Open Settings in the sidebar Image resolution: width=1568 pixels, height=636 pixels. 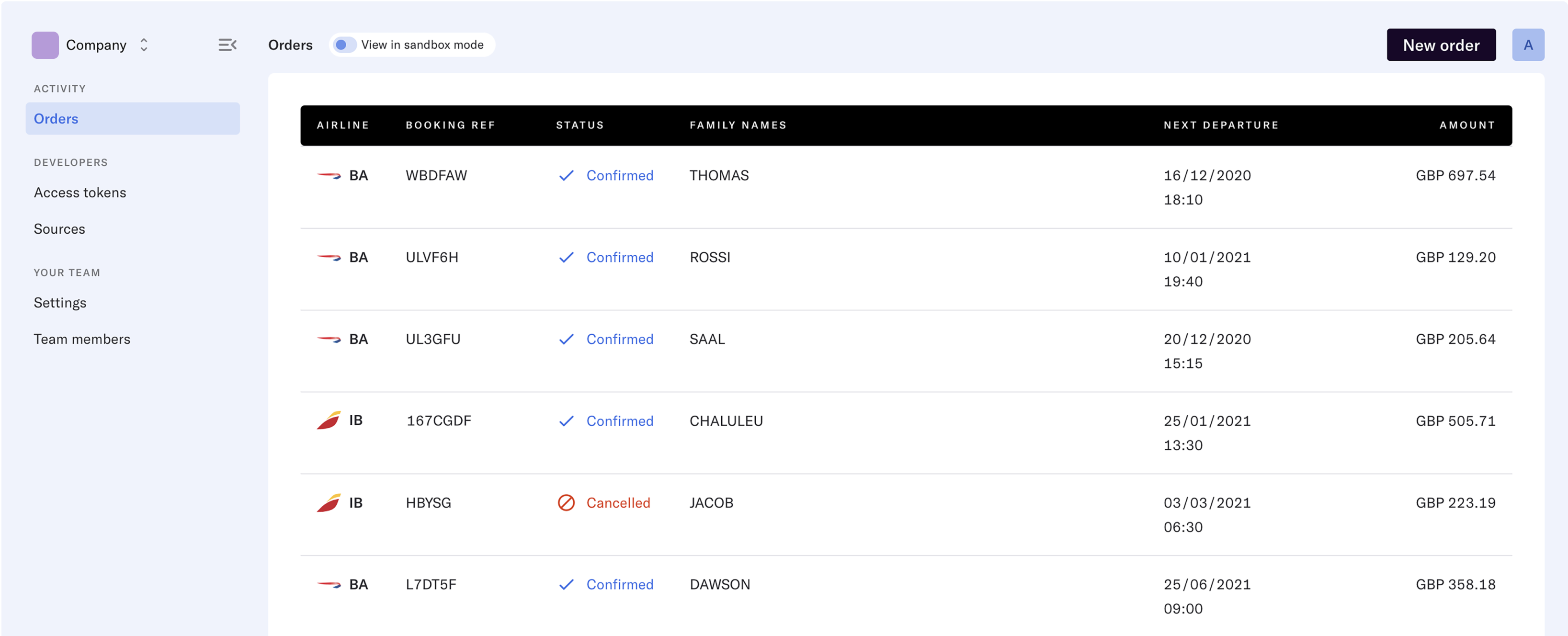click(x=60, y=303)
